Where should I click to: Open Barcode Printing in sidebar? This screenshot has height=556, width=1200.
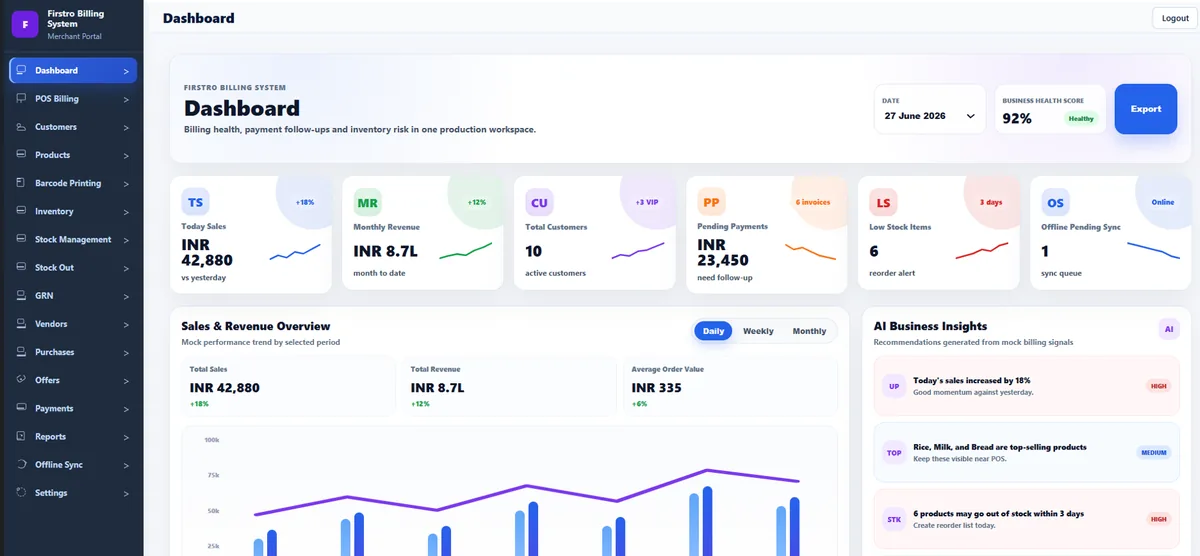point(73,183)
